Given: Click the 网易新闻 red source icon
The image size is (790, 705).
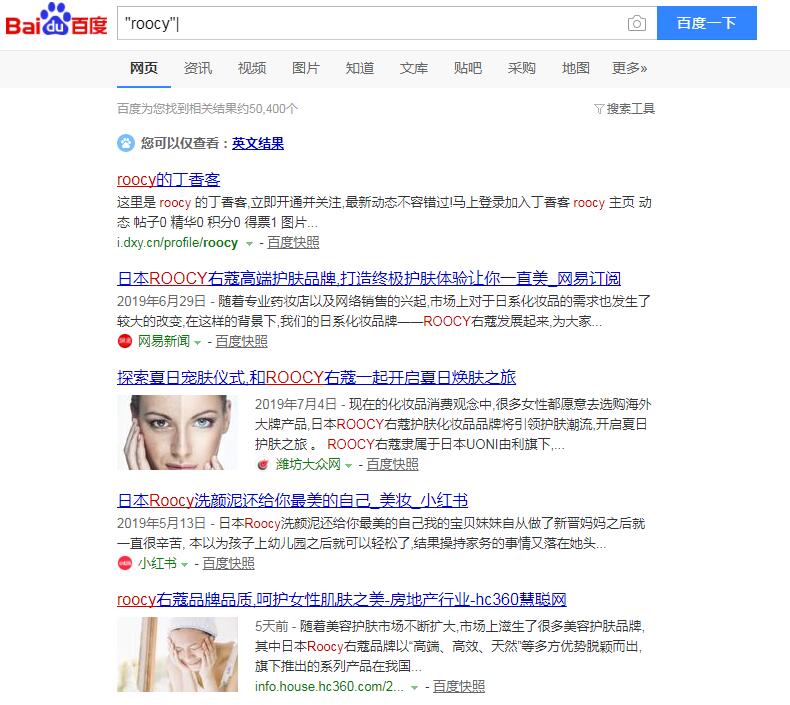Looking at the screenshot, I should [x=125, y=341].
